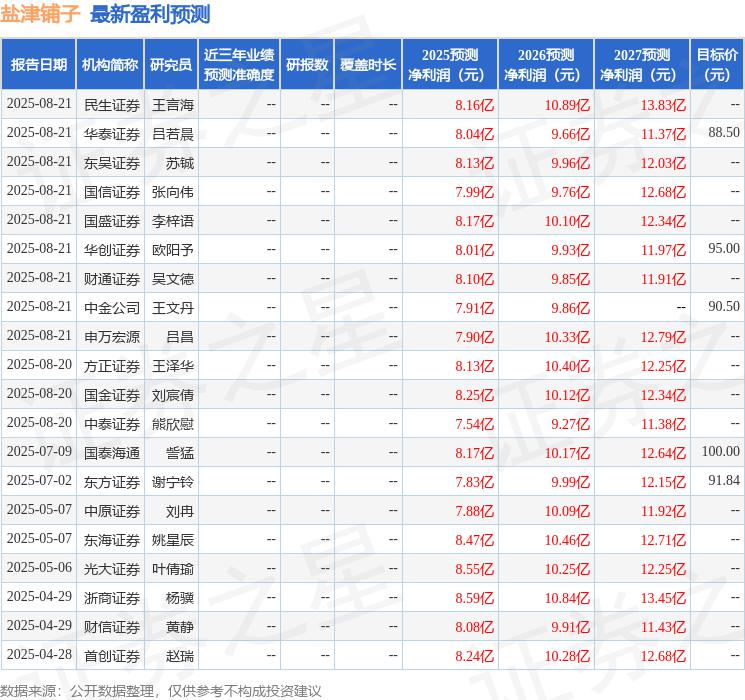745x700 pixels.
Task: Click the 数据来源 footer disclaimer text
Action: point(161,690)
